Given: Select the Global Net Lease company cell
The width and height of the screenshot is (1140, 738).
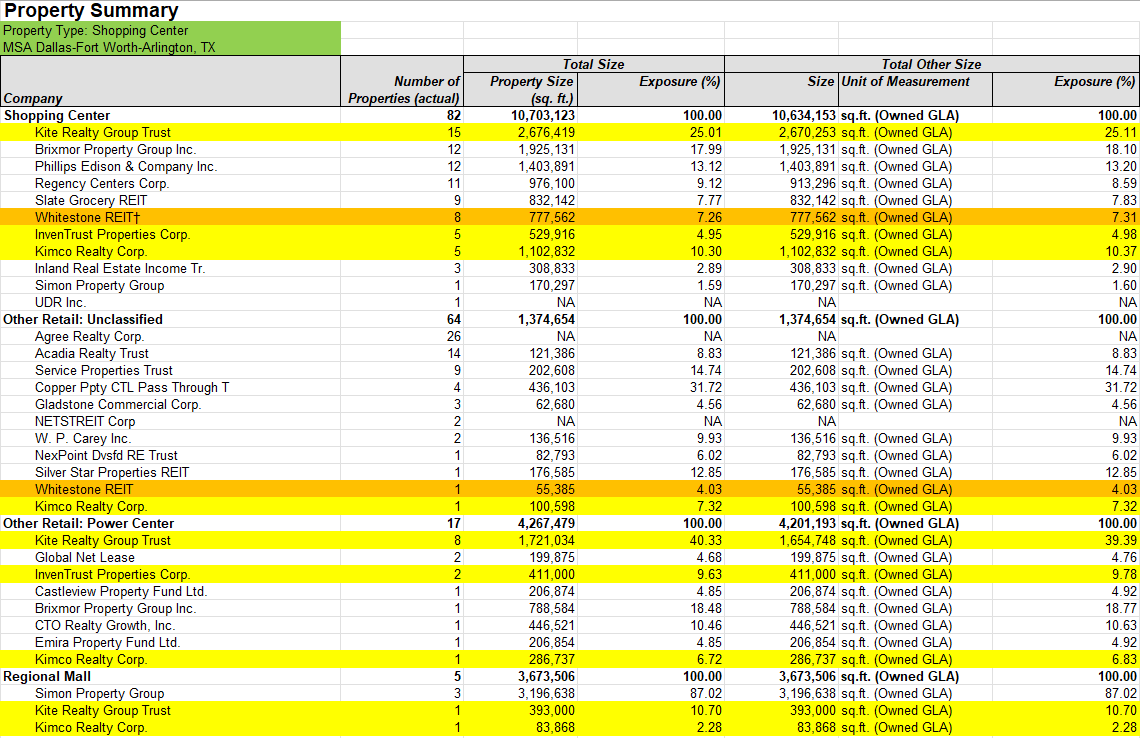Looking at the screenshot, I should click(85, 558).
